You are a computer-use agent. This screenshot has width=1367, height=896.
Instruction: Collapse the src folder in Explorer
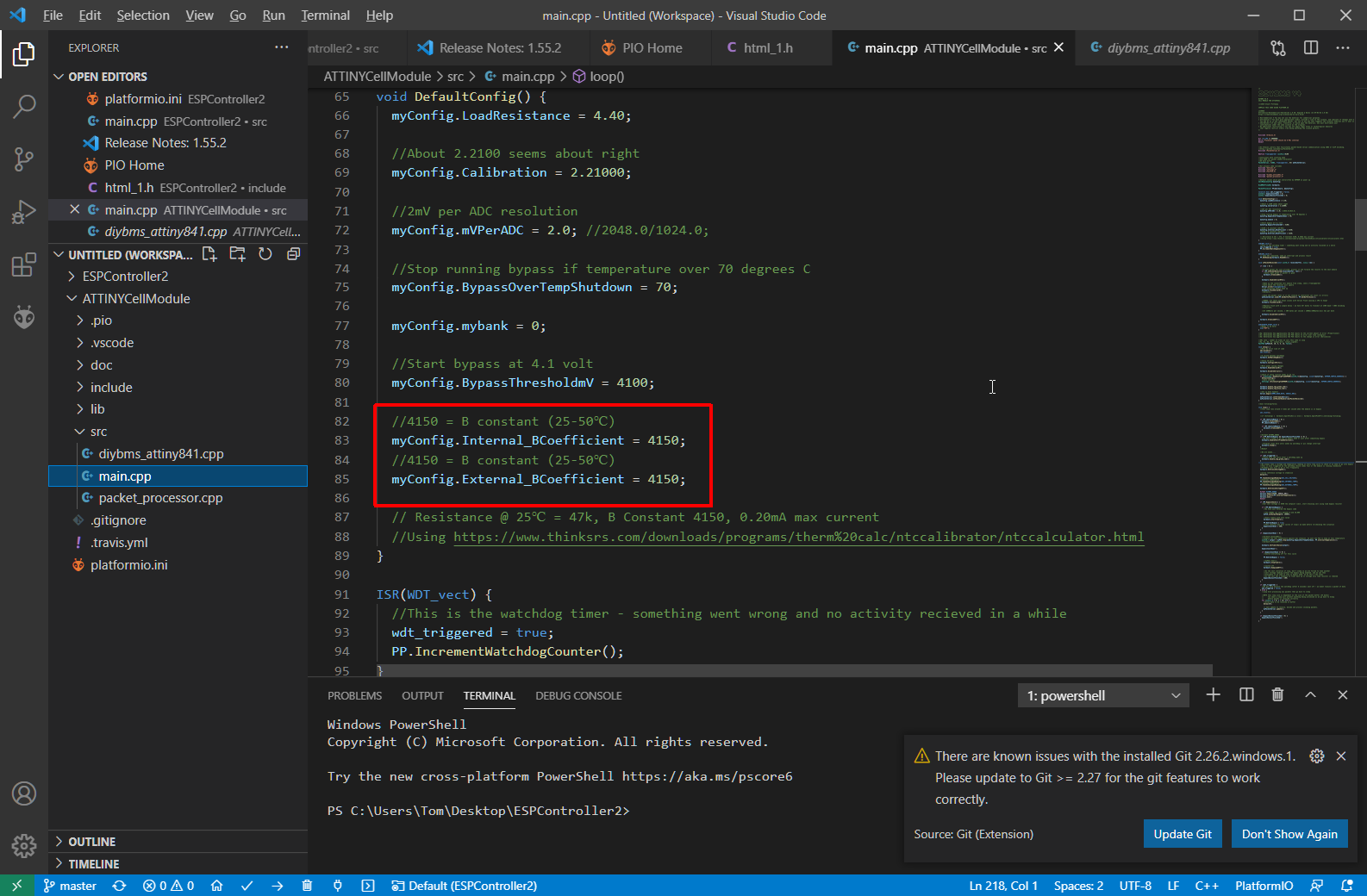[x=98, y=432]
